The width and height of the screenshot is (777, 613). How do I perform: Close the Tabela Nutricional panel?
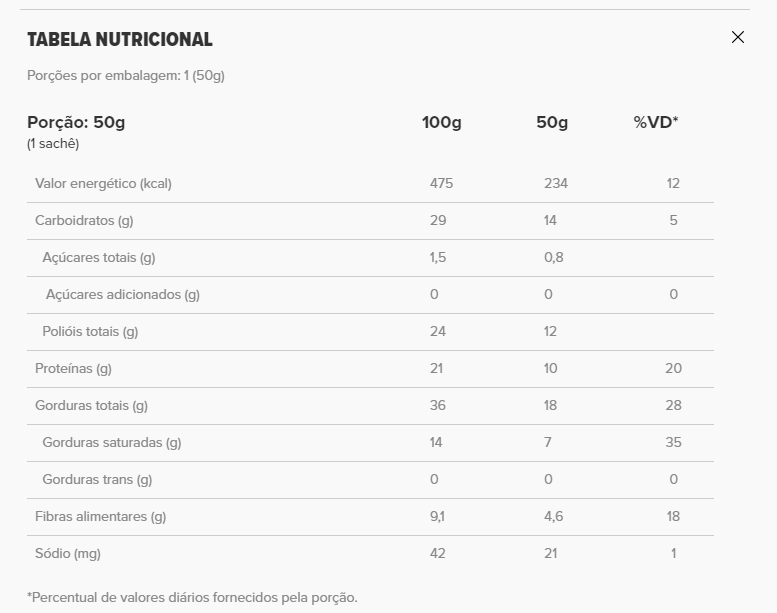point(738,37)
